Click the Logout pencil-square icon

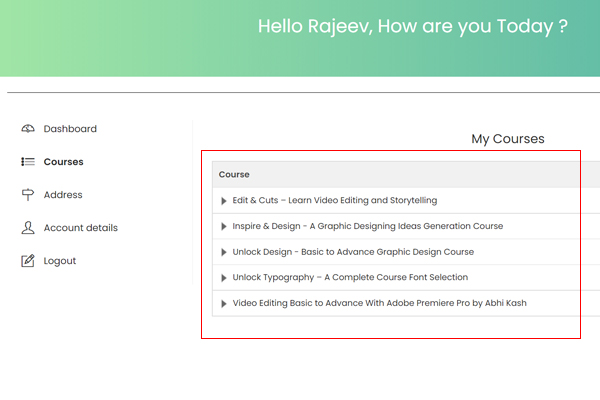click(x=28, y=261)
